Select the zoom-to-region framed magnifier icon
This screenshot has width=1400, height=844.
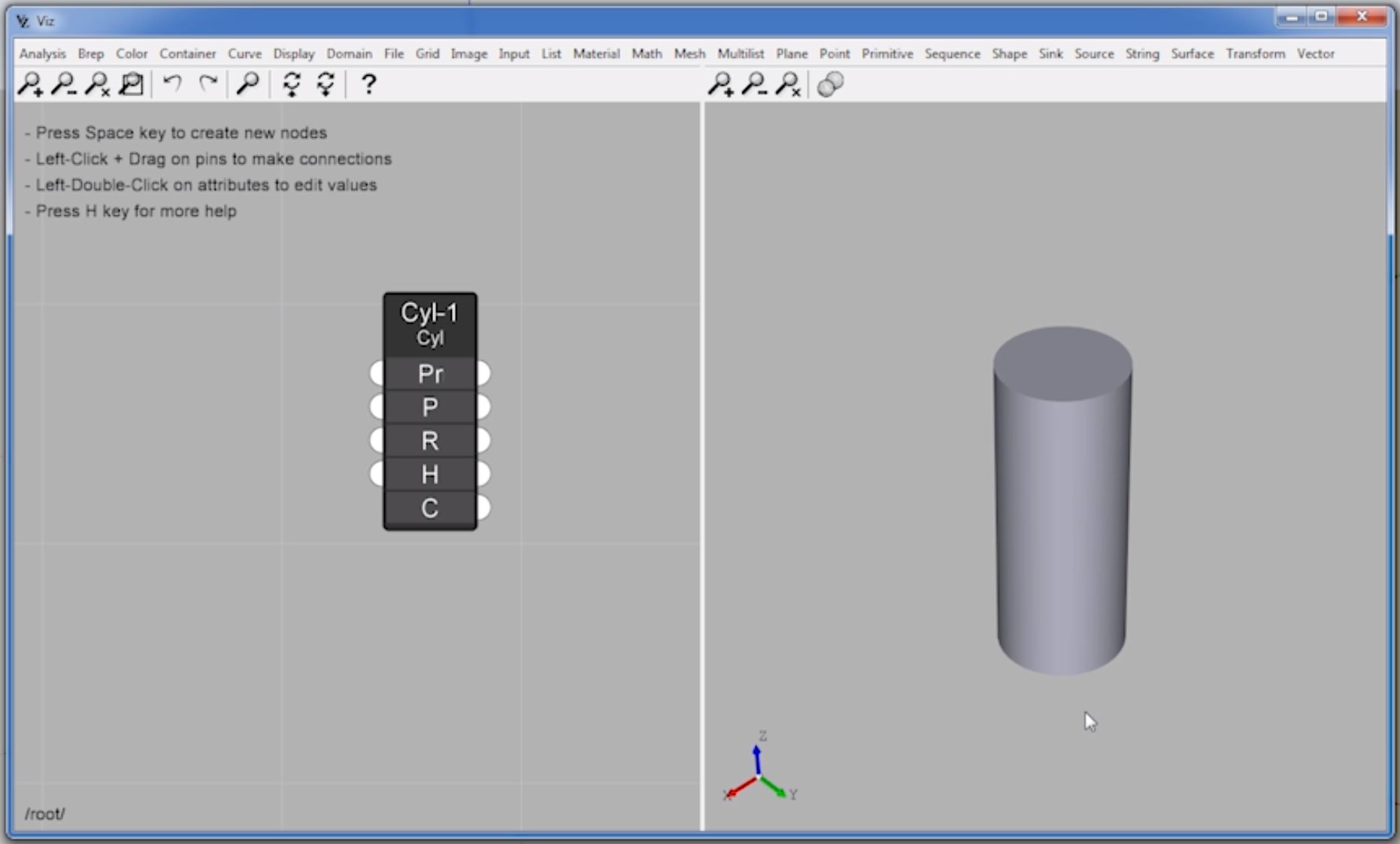coord(132,84)
